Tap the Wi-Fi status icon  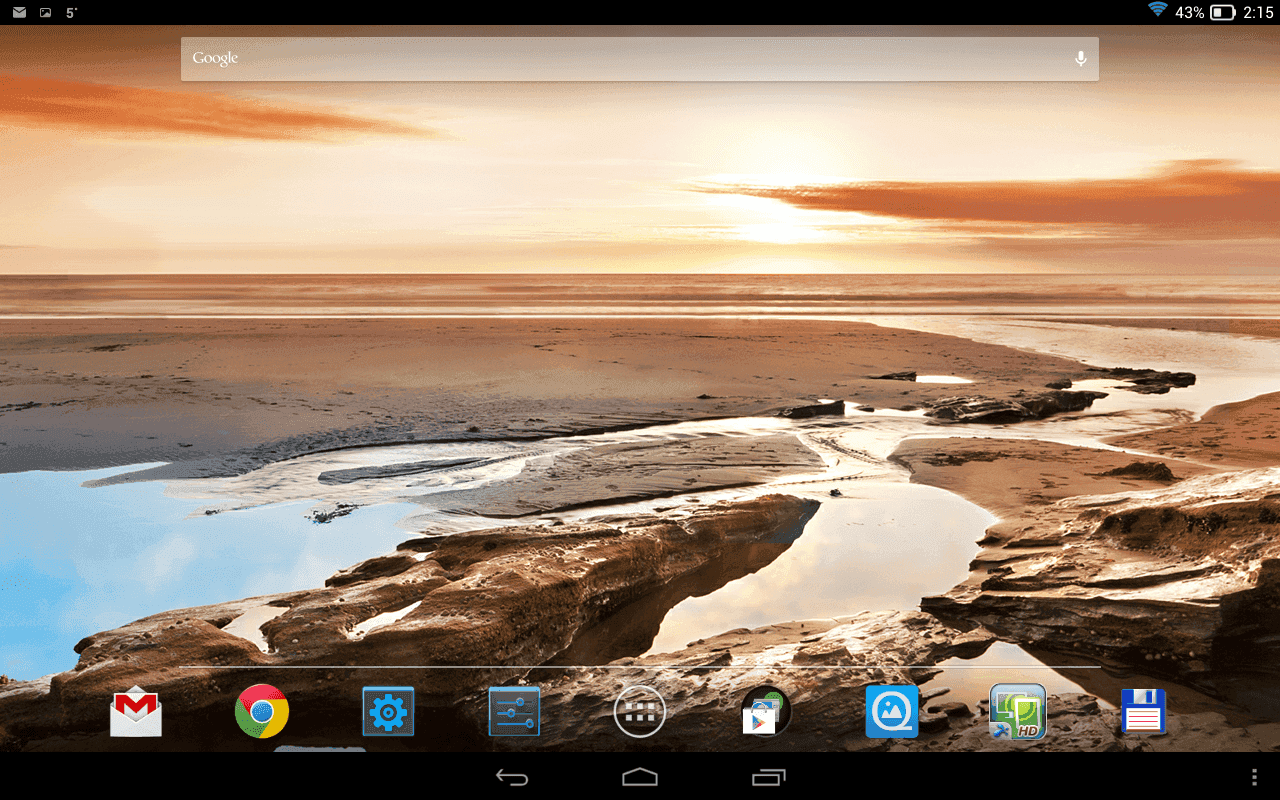point(1158,10)
